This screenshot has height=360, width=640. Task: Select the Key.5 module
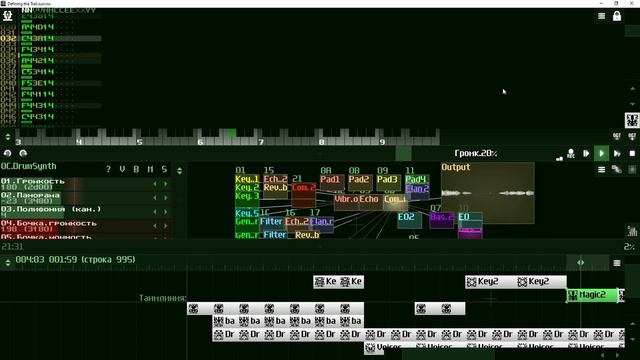tap(247, 213)
